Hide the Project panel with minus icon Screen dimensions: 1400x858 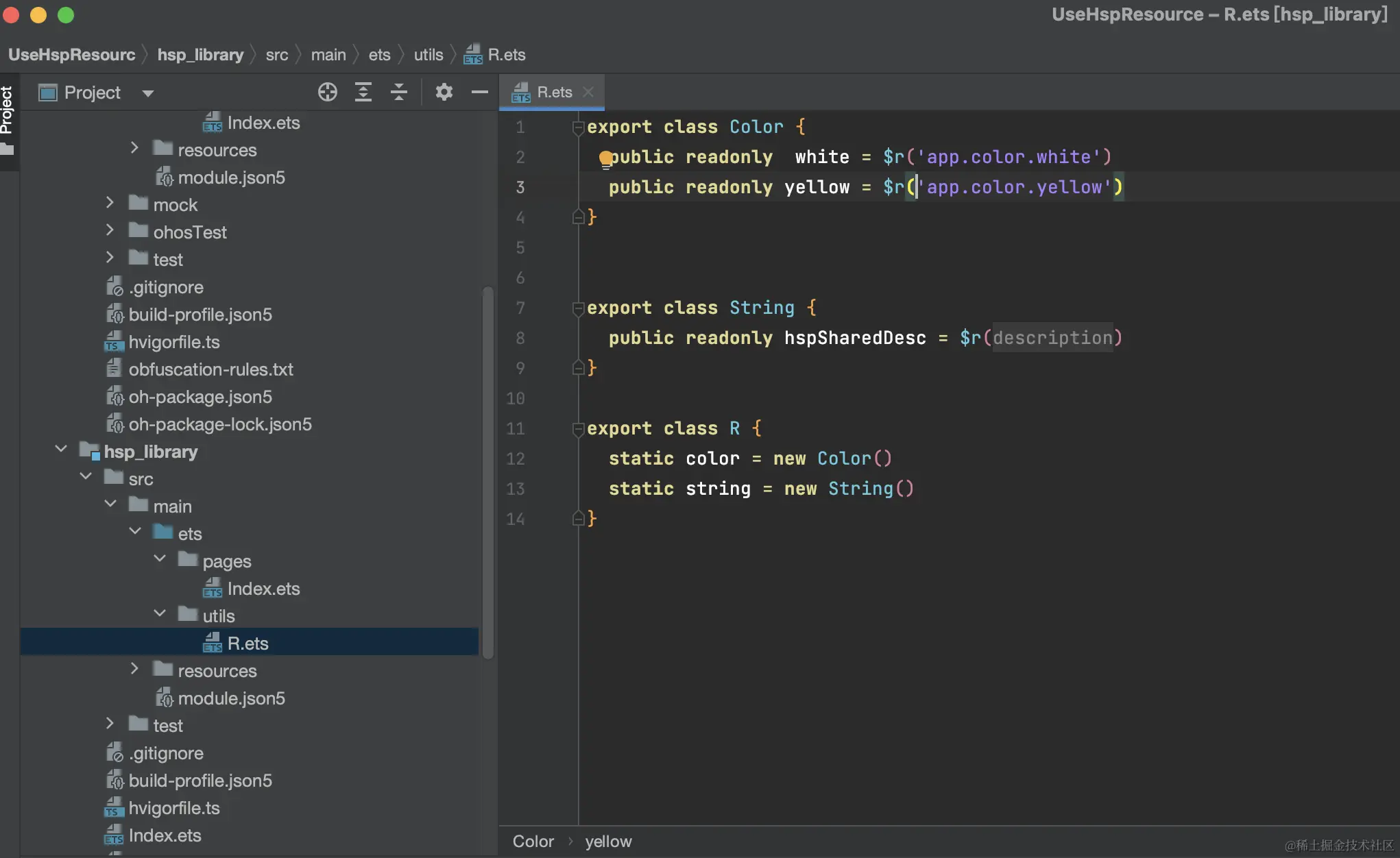pos(480,92)
